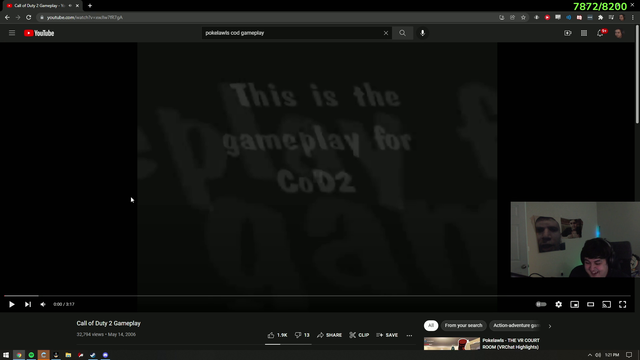Open the system tray volume icon
This screenshot has width=640, height=360.
coord(598,355)
